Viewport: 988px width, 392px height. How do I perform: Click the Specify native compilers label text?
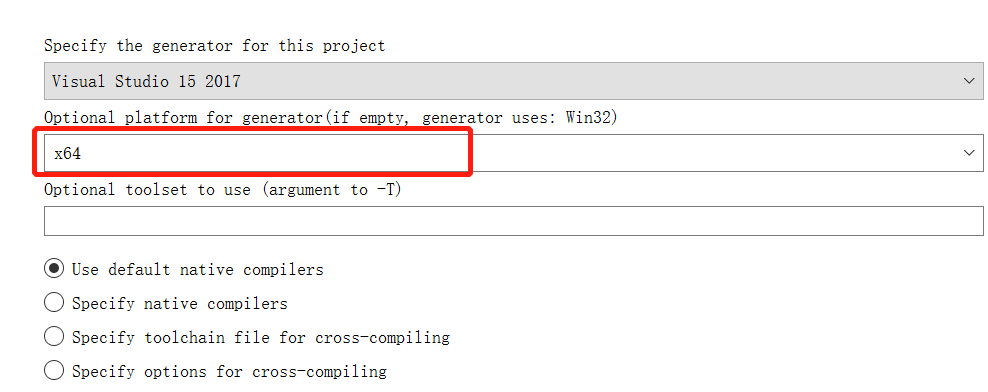pos(180,304)
